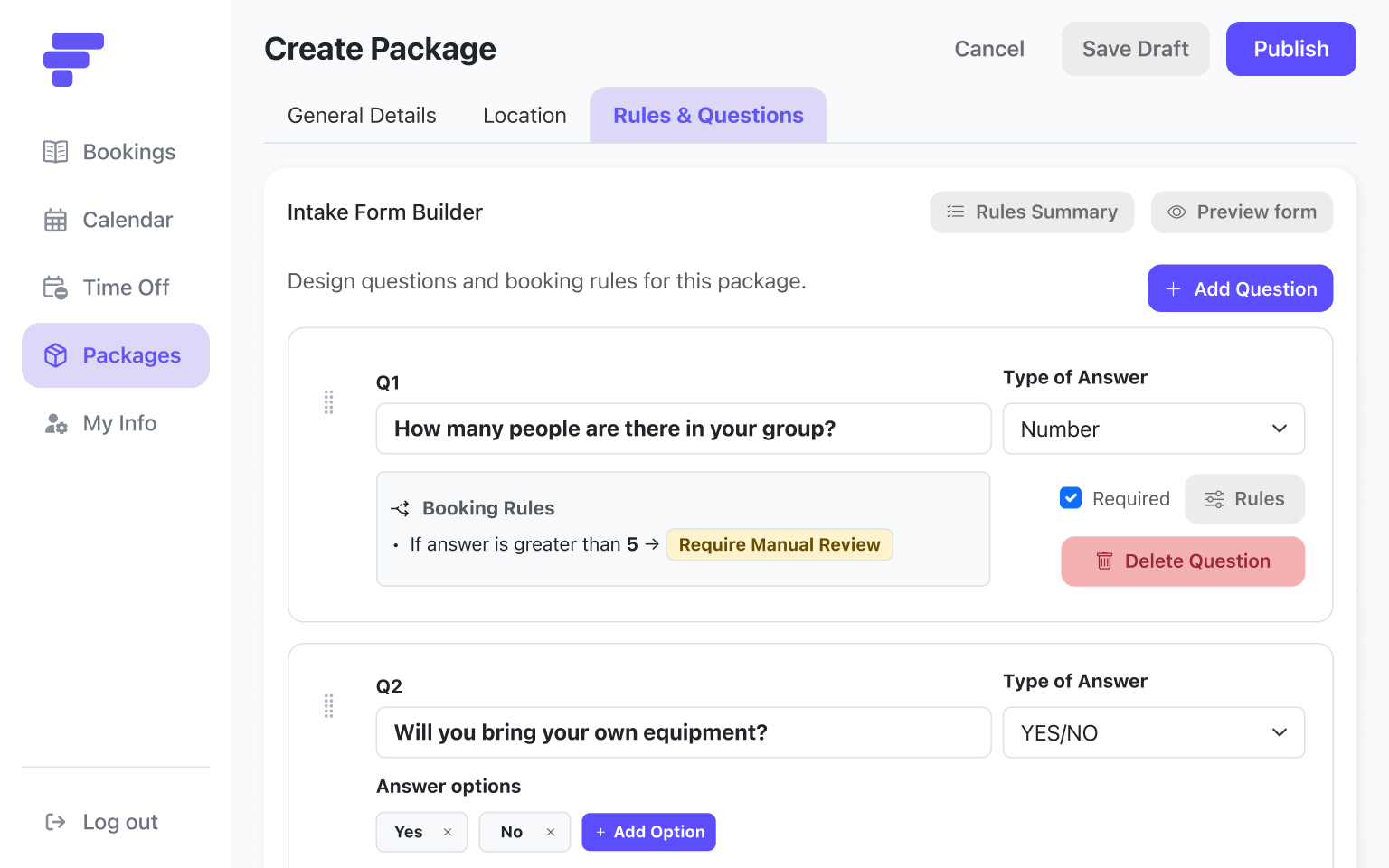Go to Bookings in the sidebar
This screenshot has height=868, width=1389.
point(116,152)
